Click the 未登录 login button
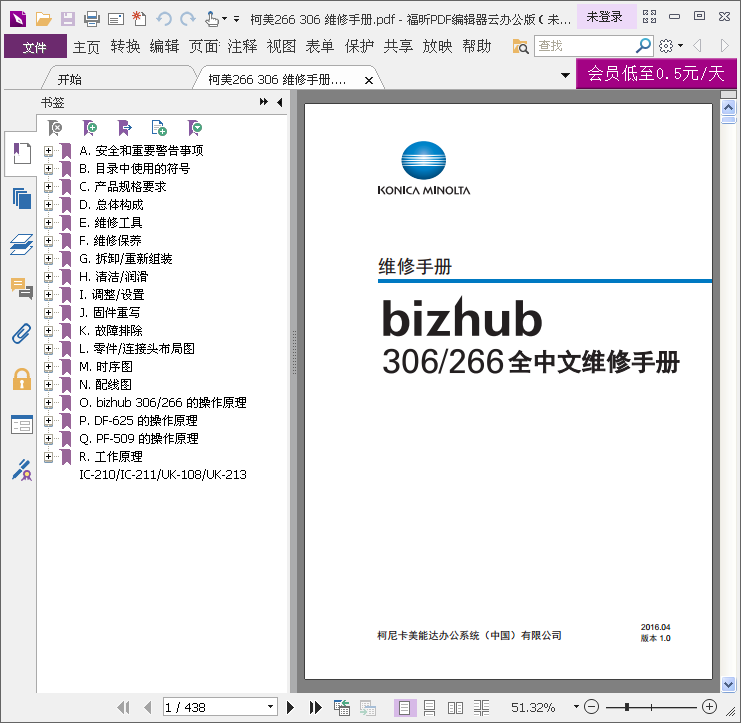This screenshot has width=741, height=723. click(x=605, y=17)
